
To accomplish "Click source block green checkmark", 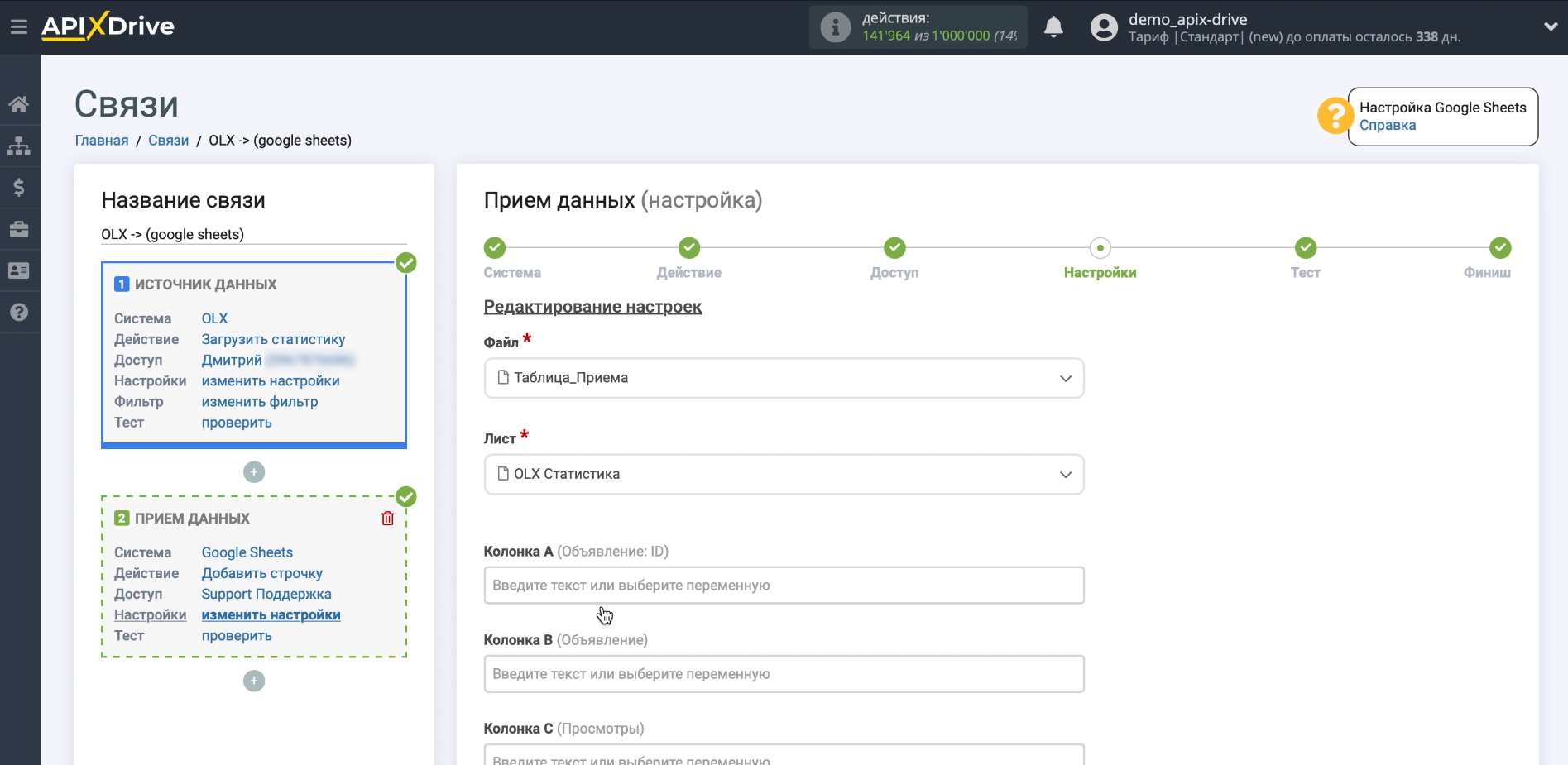I will [406, 263].
